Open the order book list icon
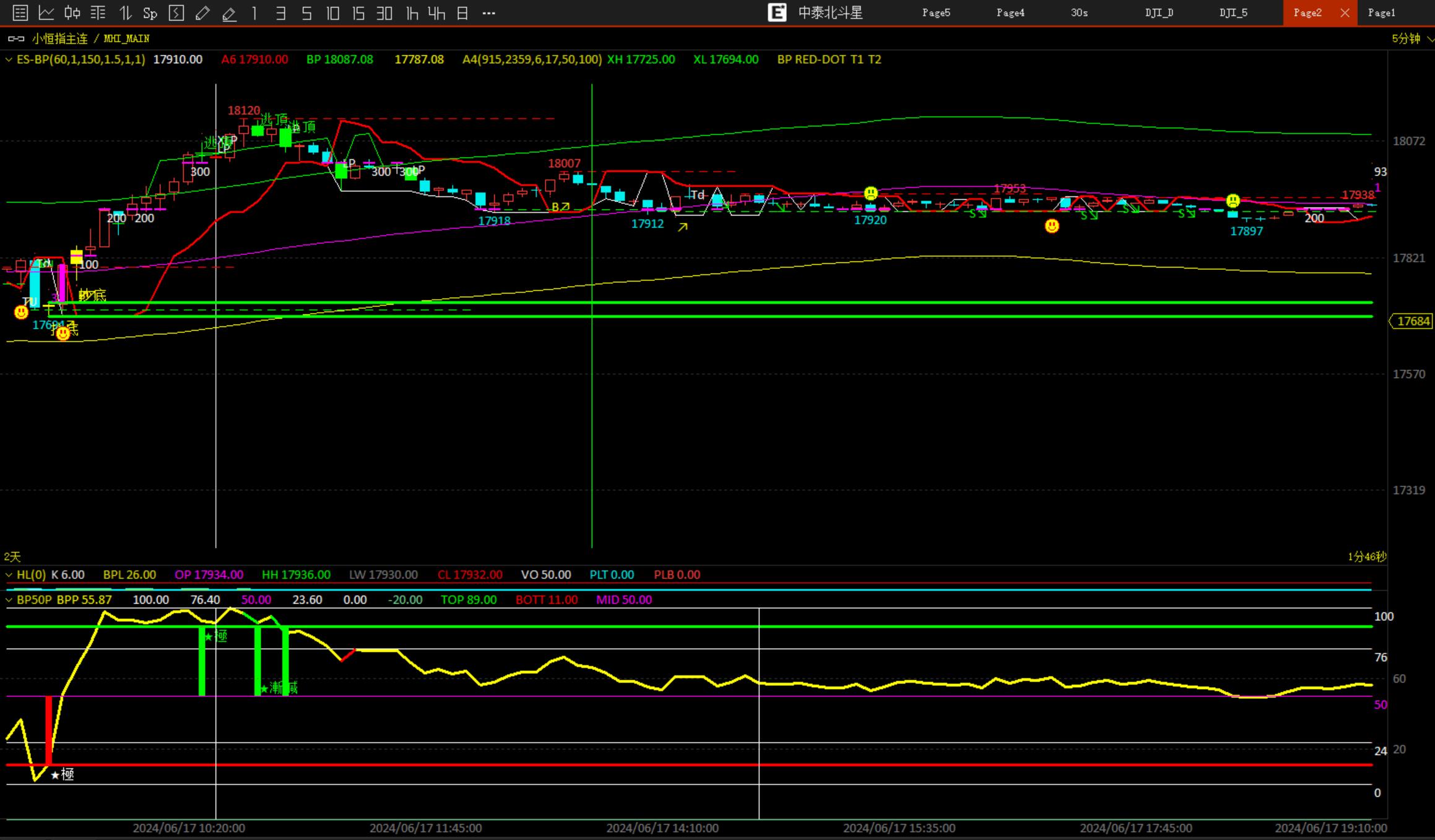 98,13
